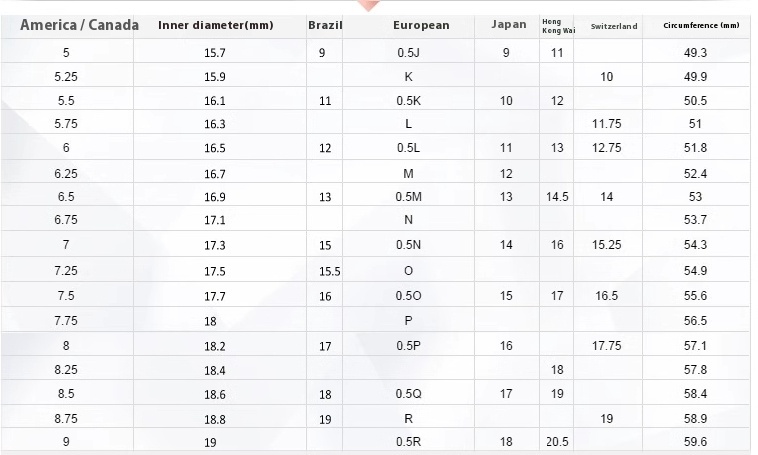Select the Hong Kong 20.5 cell

coord(557,442)
